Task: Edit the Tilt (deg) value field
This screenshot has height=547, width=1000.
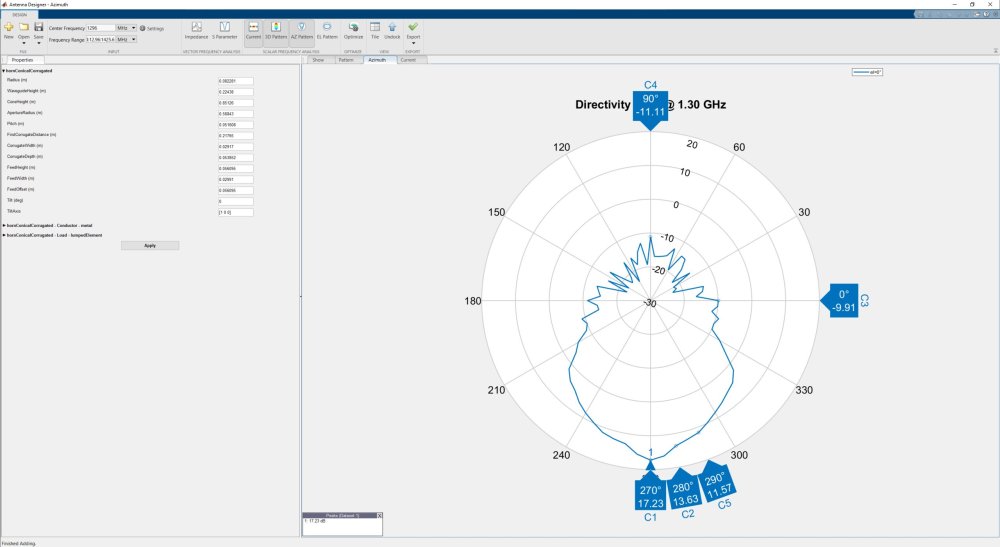Action: [x=235, y=201]
